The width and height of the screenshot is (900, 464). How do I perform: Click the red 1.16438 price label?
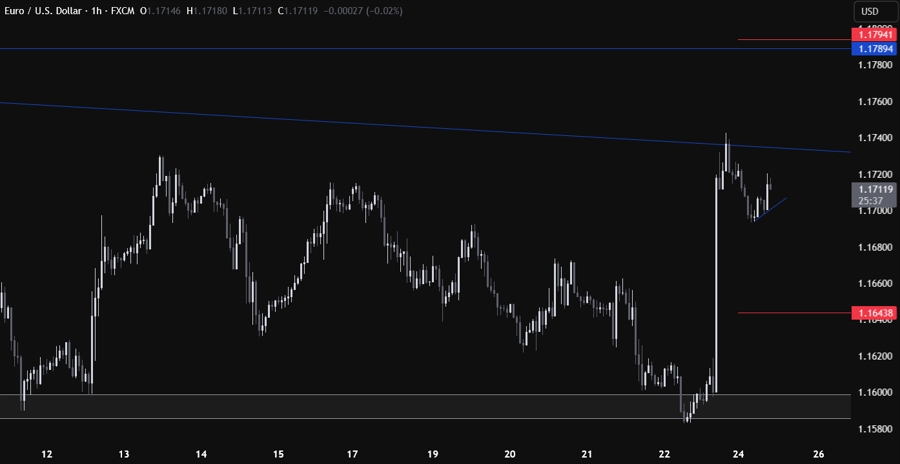point(874,313)
